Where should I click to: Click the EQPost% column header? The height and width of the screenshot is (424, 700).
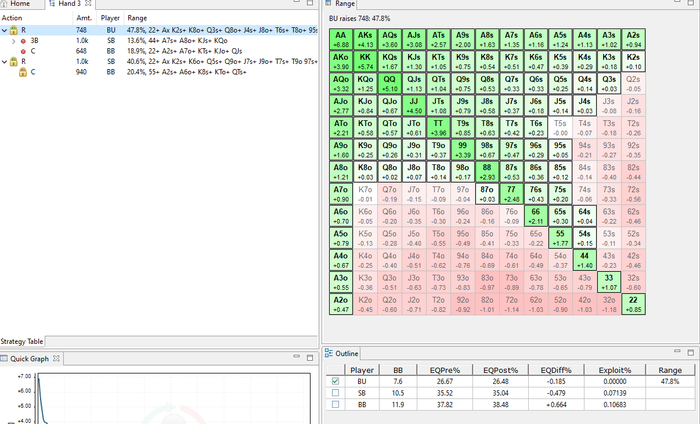[x=500, y=370]
